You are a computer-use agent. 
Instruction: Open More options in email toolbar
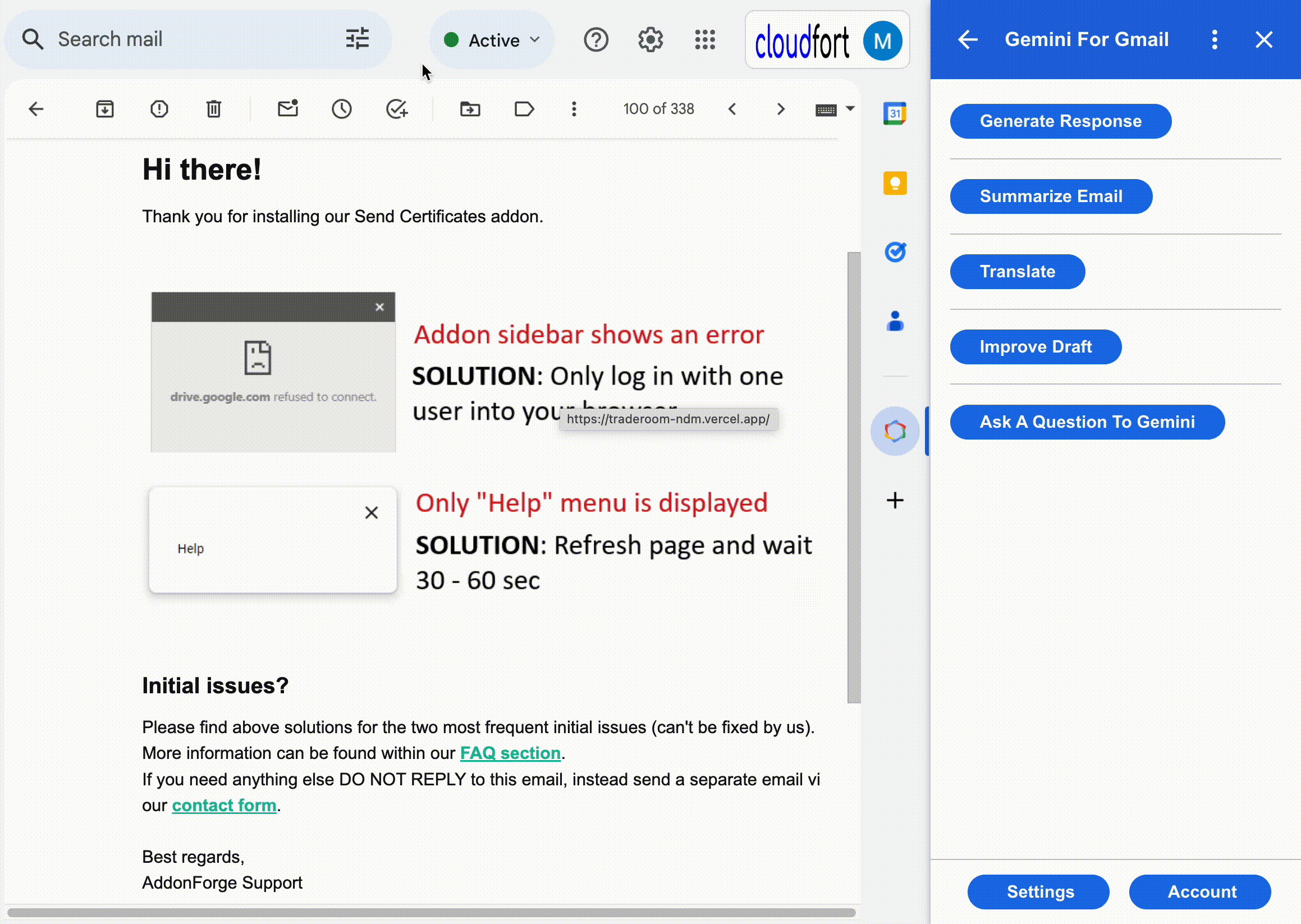point(574,109)
